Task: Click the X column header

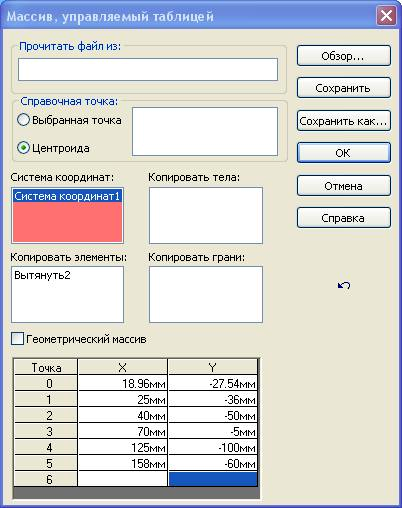Action: [x=123, y=367]
